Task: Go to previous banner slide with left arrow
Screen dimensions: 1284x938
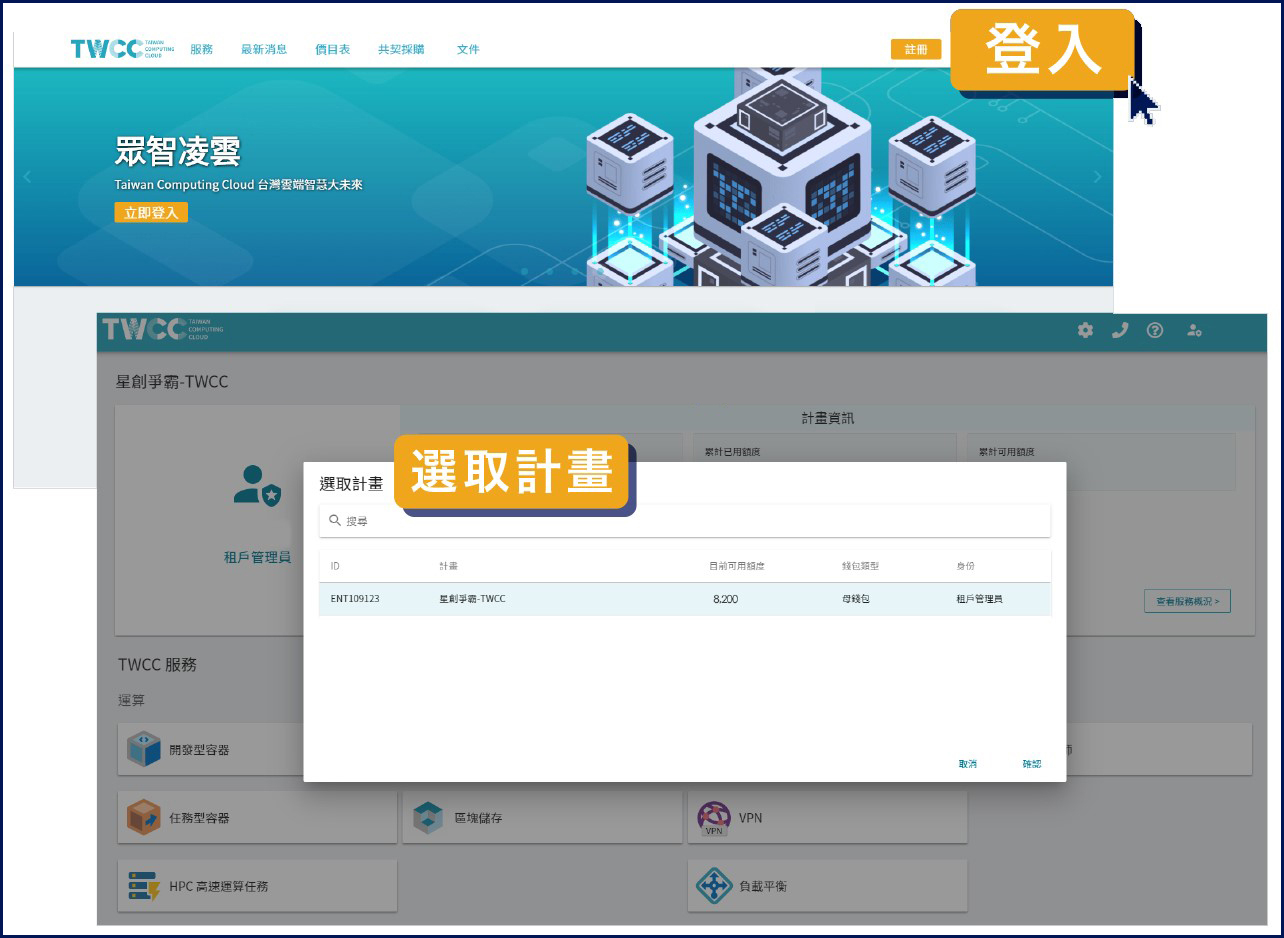Action: coord(27,177)
